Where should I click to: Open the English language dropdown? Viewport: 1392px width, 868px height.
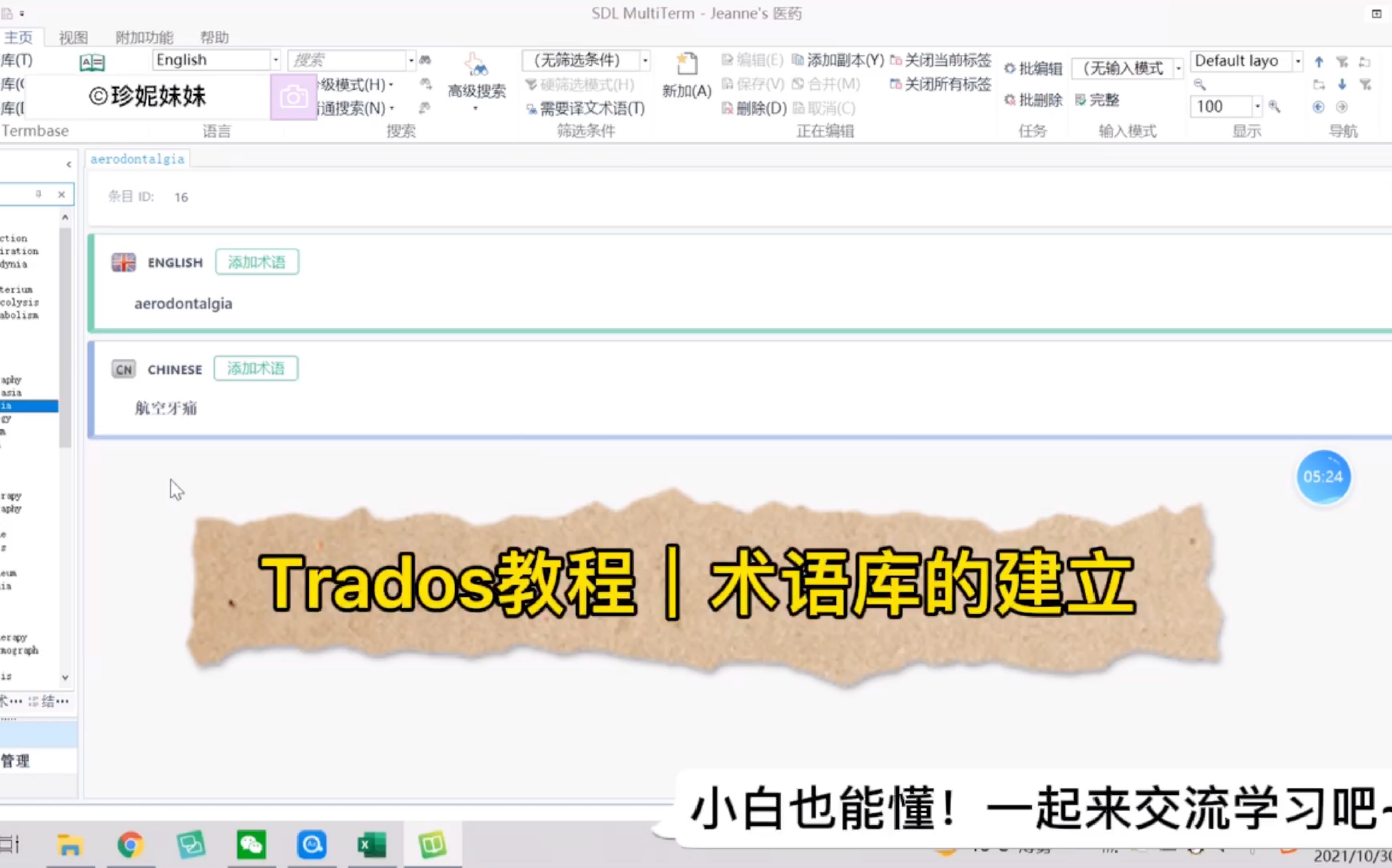tap(276, 60)
